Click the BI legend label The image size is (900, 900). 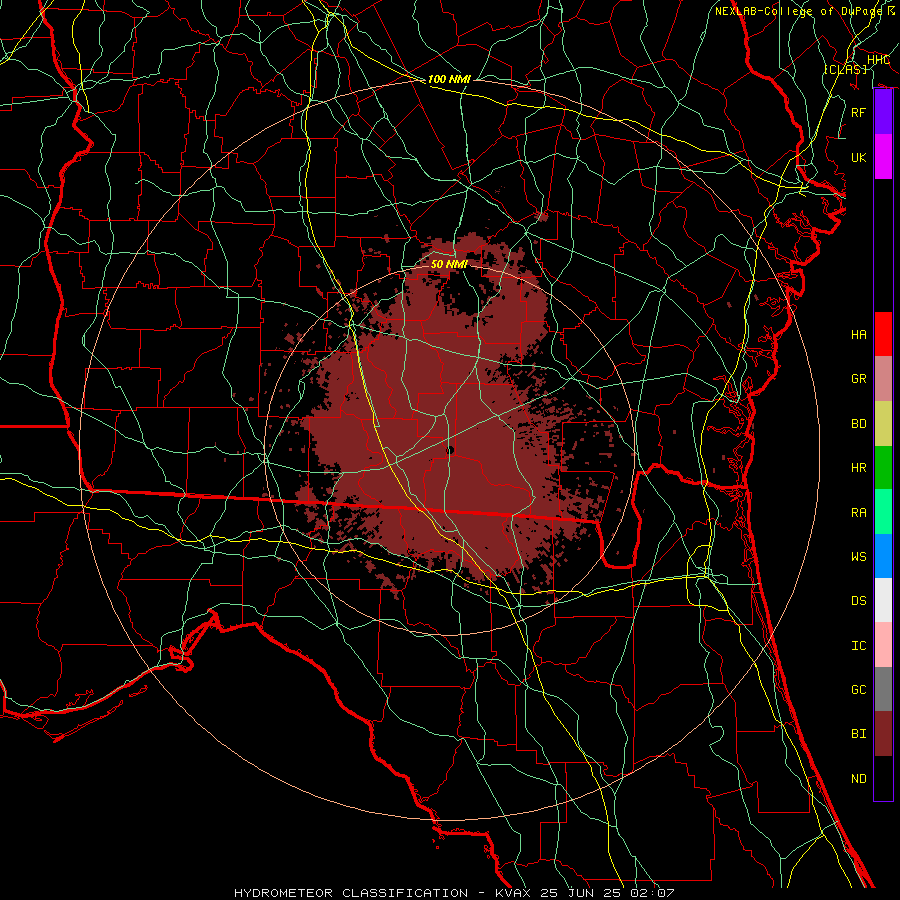coord(859,734)
